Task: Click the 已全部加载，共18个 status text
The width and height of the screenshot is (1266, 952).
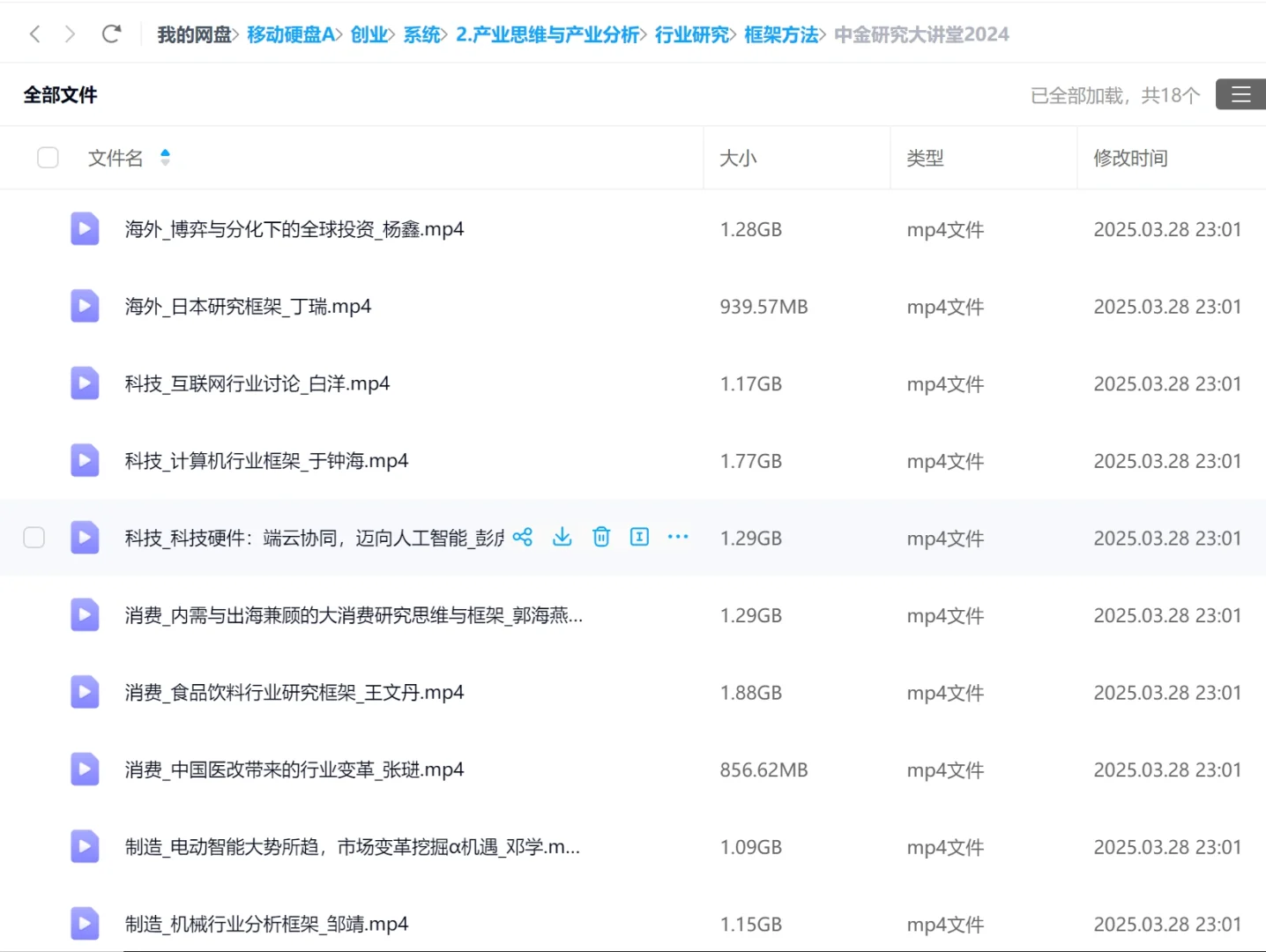Action: (1115, 95)
